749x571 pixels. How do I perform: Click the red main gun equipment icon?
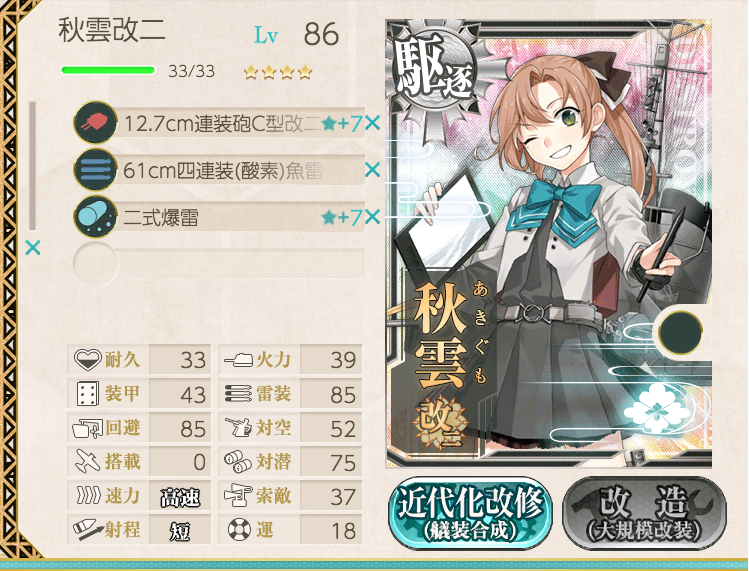click(x=96, y=123)
